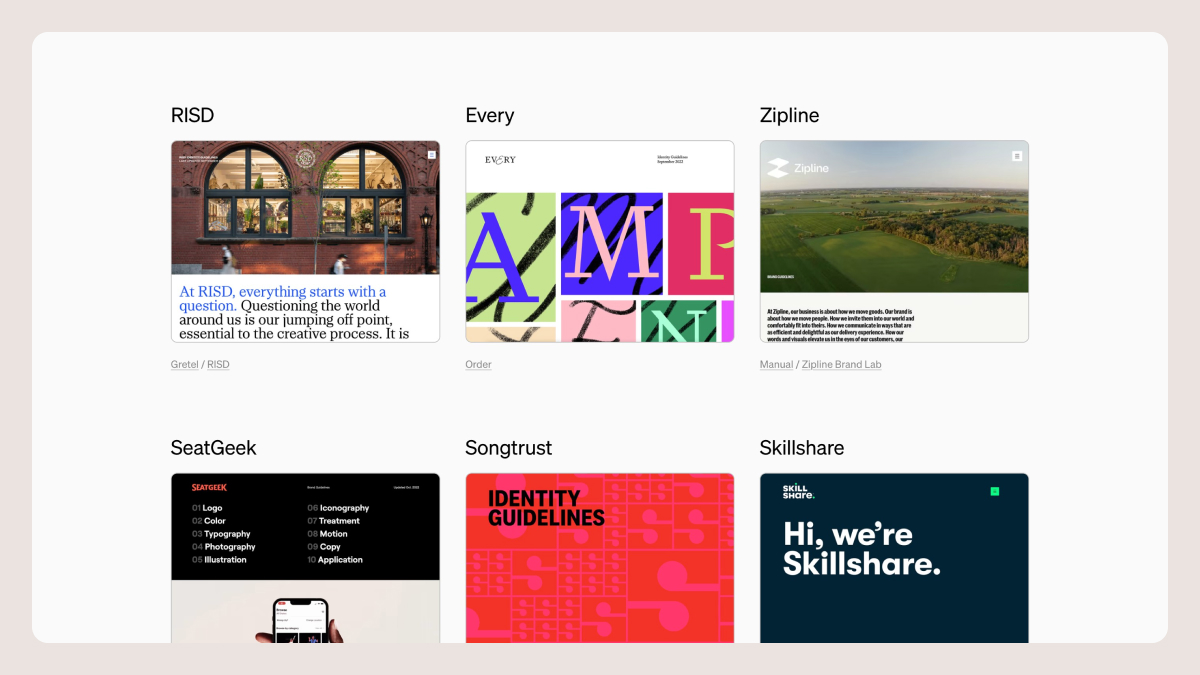The height and width of the screenshot is (675, 1200).
Task: Click 'At RISD, everything starts with a question' text
Action: [x=283, y=299]
